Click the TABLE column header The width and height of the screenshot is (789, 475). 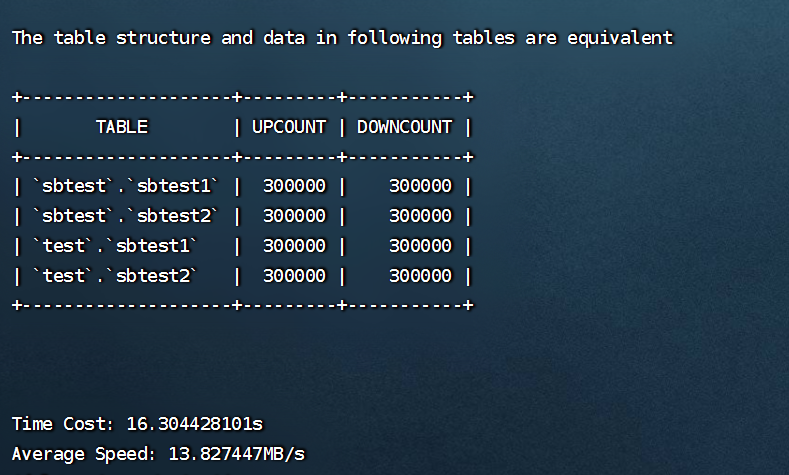[x=122, y=127]
